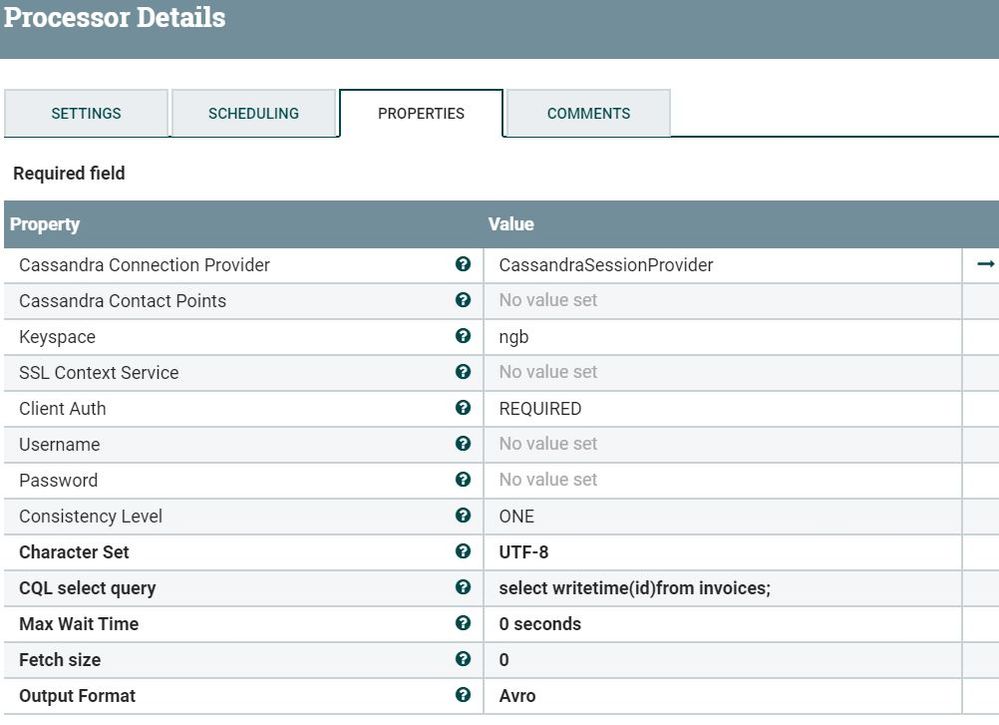Click SSL Context Service empty value
Image resolution: width=999 pixels, height=725 pixels.
tap(548, 372)
